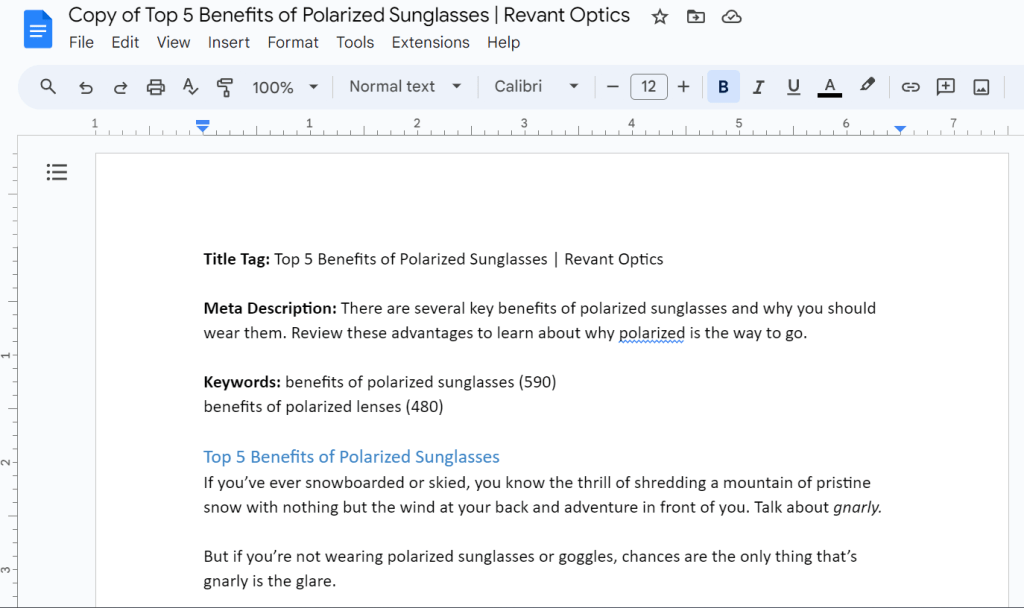Open the Extensions menu
The image size is (1024, 608).
tap(430, 42)
